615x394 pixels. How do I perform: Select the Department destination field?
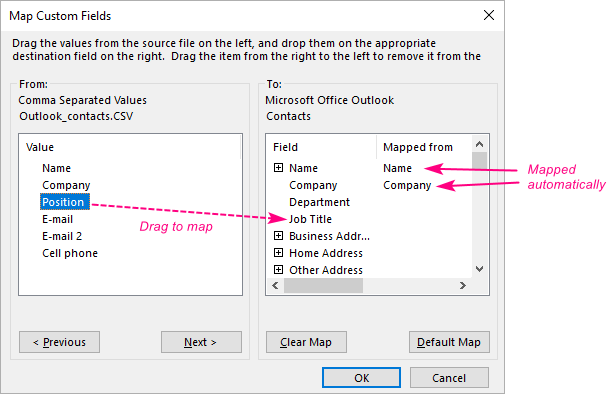point(319,202)
